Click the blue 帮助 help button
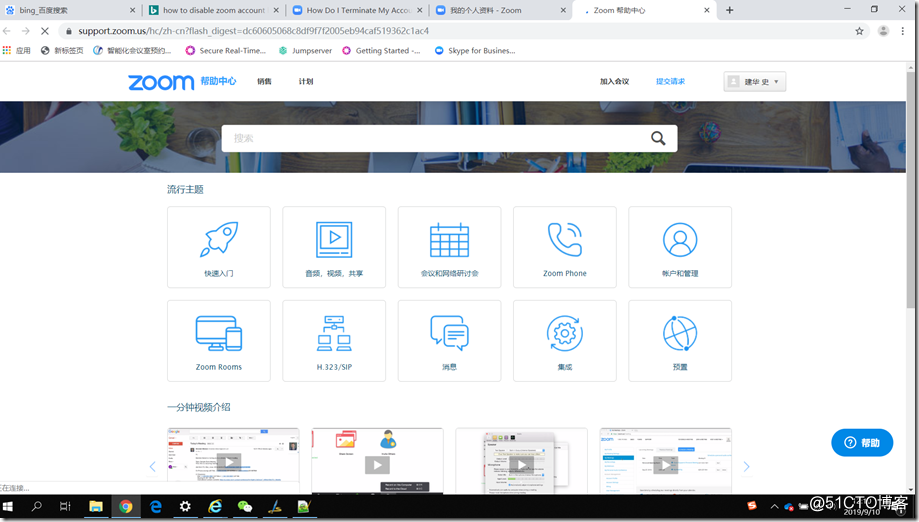919x522 pixels. pyautogui.click(x=862, y=443)
